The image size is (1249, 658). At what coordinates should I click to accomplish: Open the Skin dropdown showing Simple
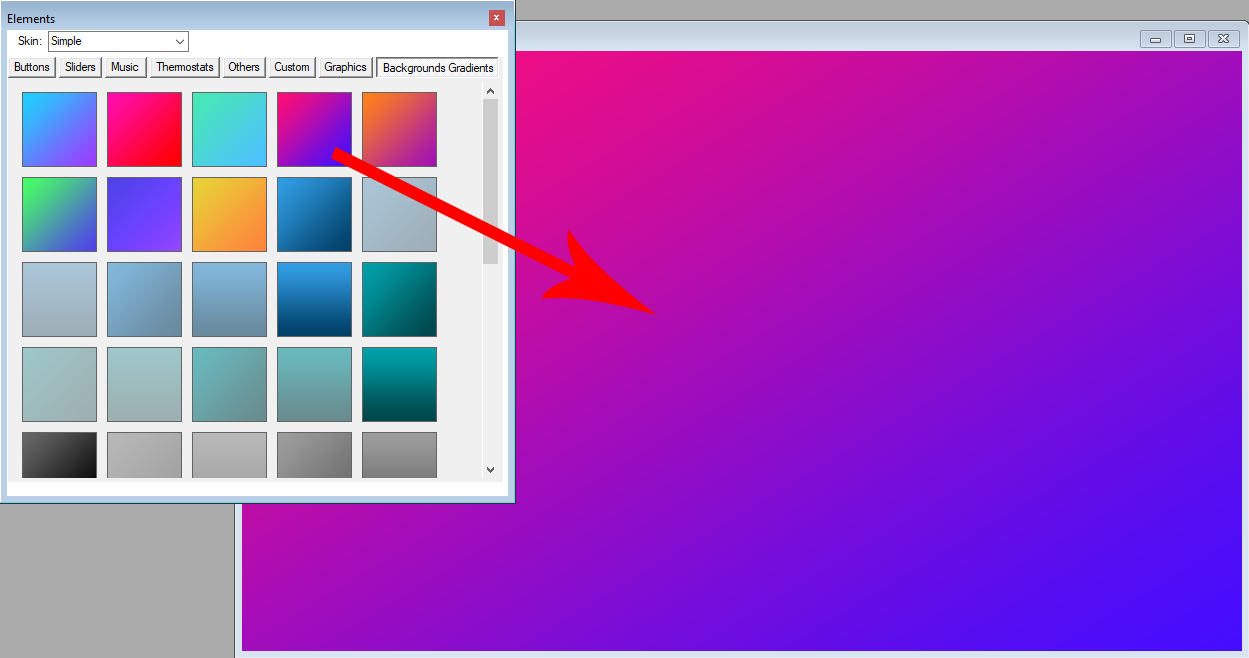(x=118, y=41)
